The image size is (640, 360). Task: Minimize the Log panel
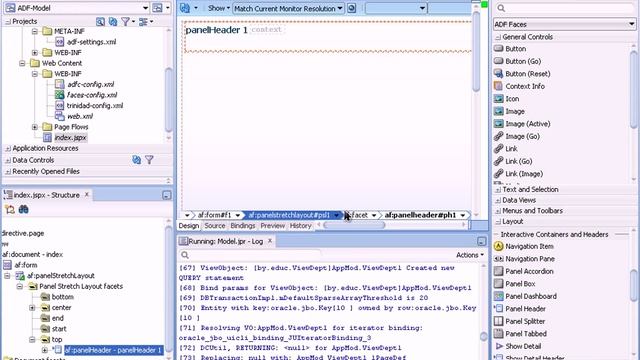pyautogui.click(x=482, y=242)
